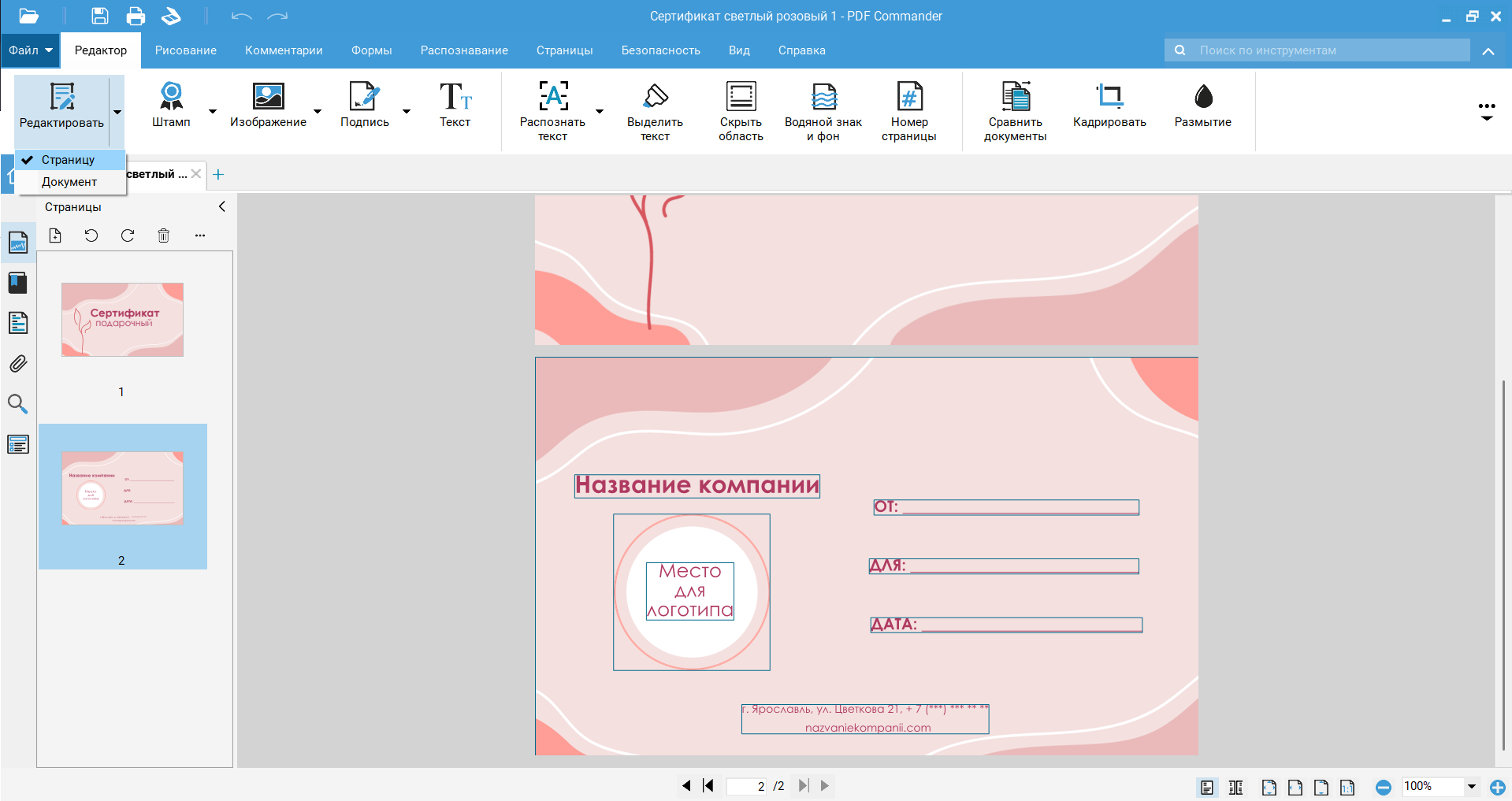Open the search magnifier in left sidebar
The width and height of the screenshot is (1512, 801).
tap(18, 405)
